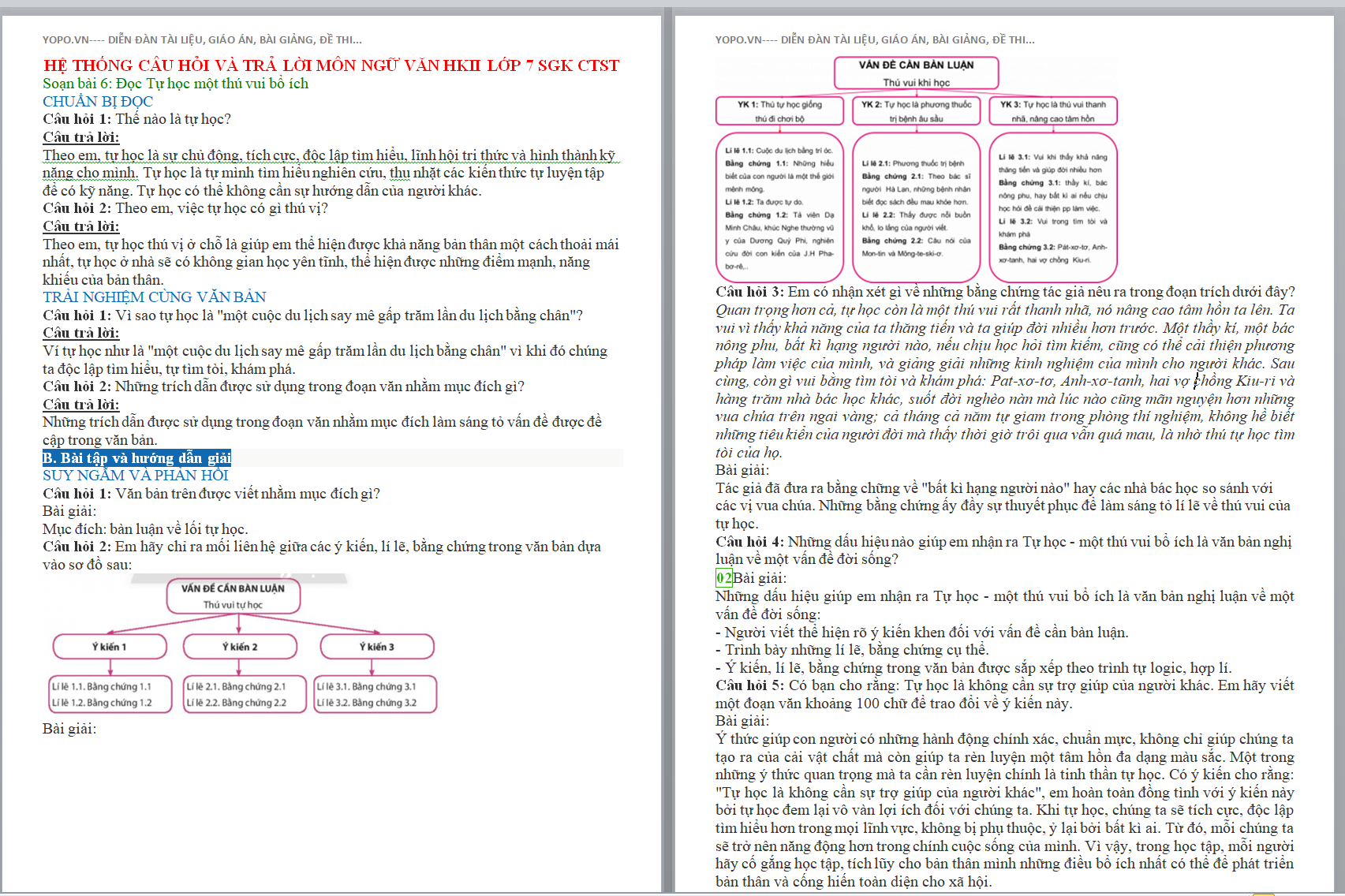The height and width of the screenshot is (896, 1345).
Task: Click the 'YK 1: Thú tự học giống' box
Action: coord(779,111)
